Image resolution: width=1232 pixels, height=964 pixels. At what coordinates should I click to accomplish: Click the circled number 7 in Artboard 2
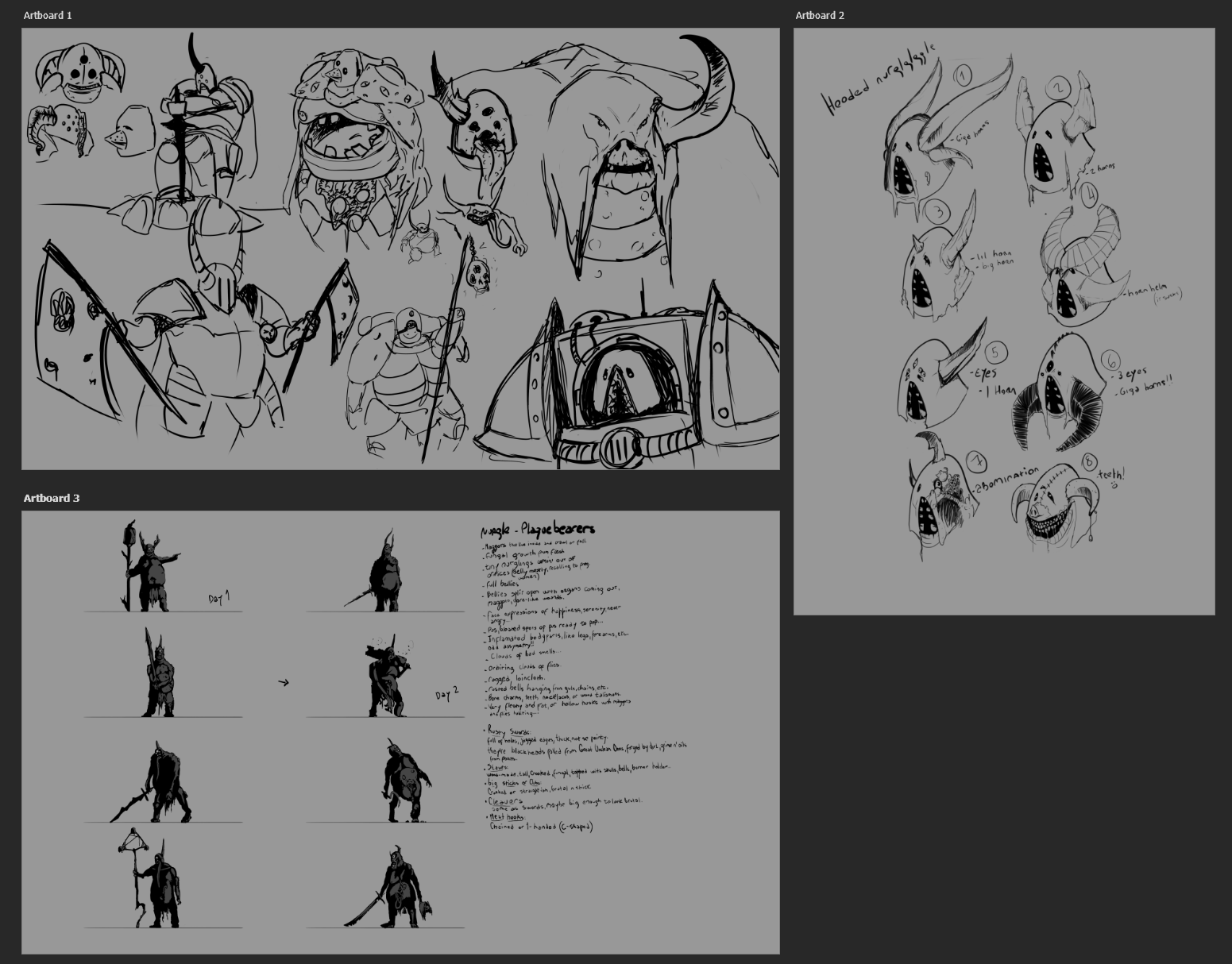pos(976,463)
